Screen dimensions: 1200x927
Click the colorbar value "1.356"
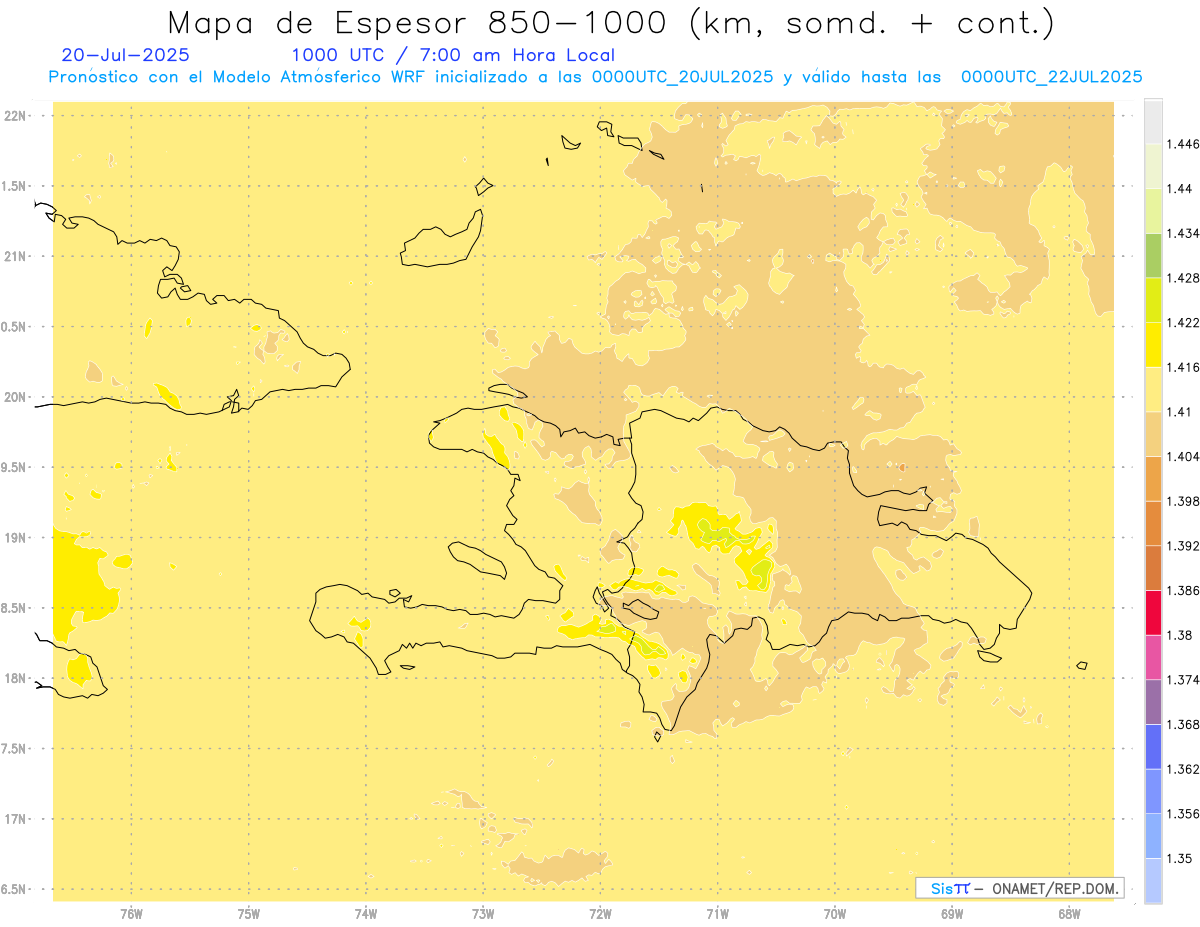click(x=1184, y=814)
